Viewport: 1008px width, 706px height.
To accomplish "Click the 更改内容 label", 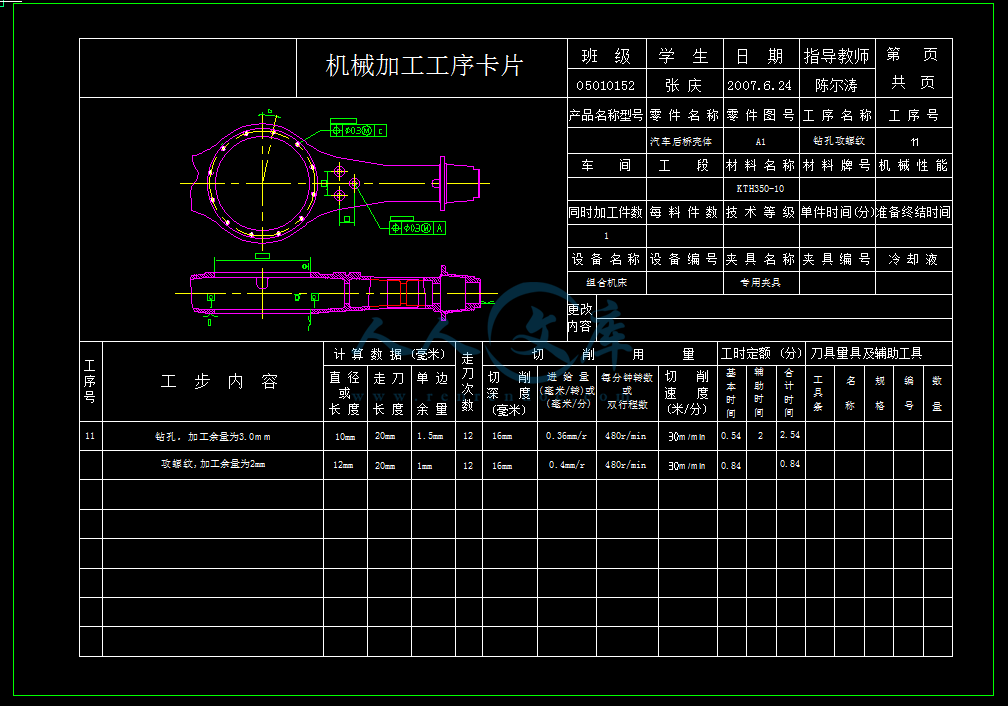I will [580, 318].
